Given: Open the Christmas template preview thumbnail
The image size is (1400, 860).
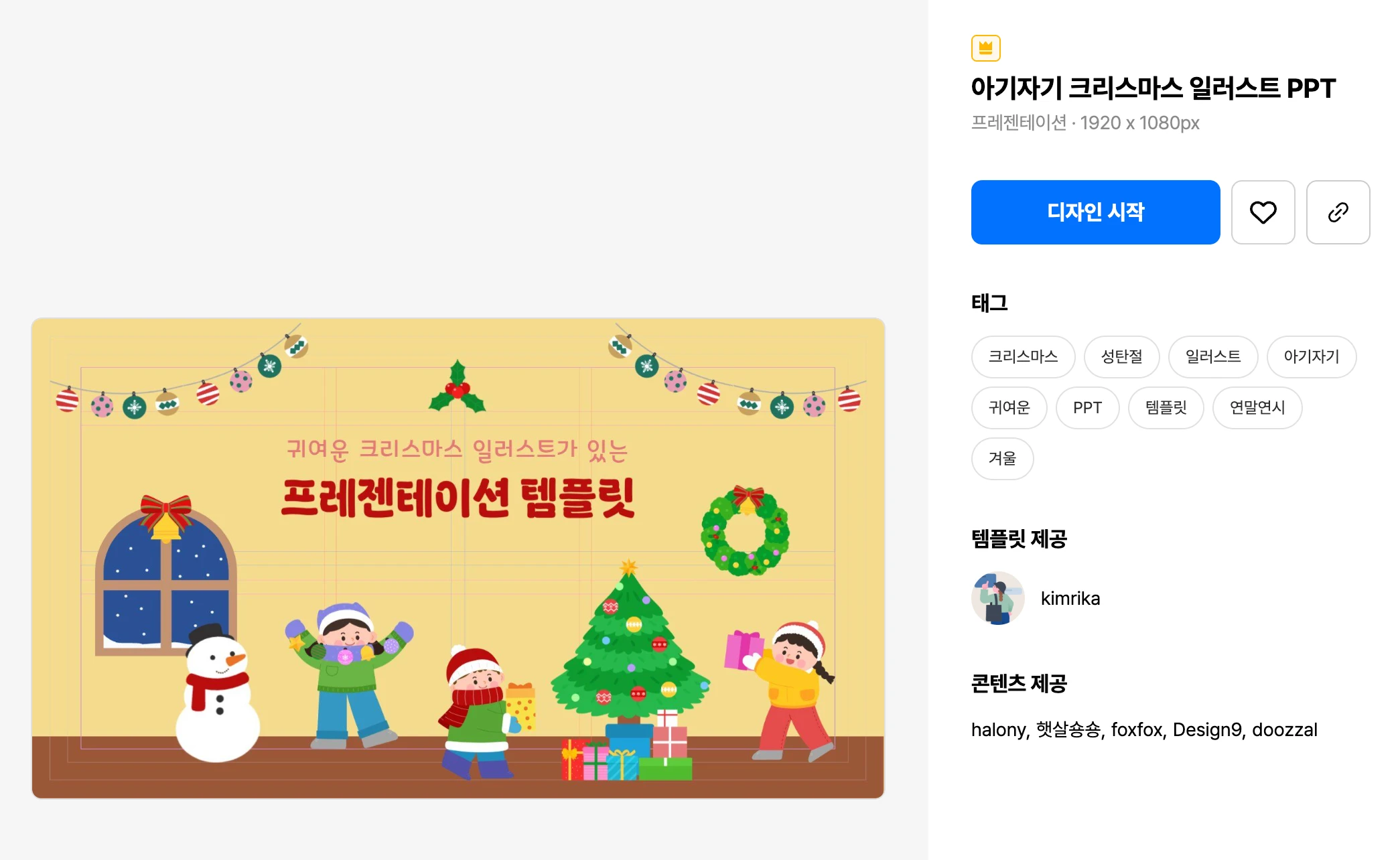Looking at the screenshot, I should click(x=458, y=558).
